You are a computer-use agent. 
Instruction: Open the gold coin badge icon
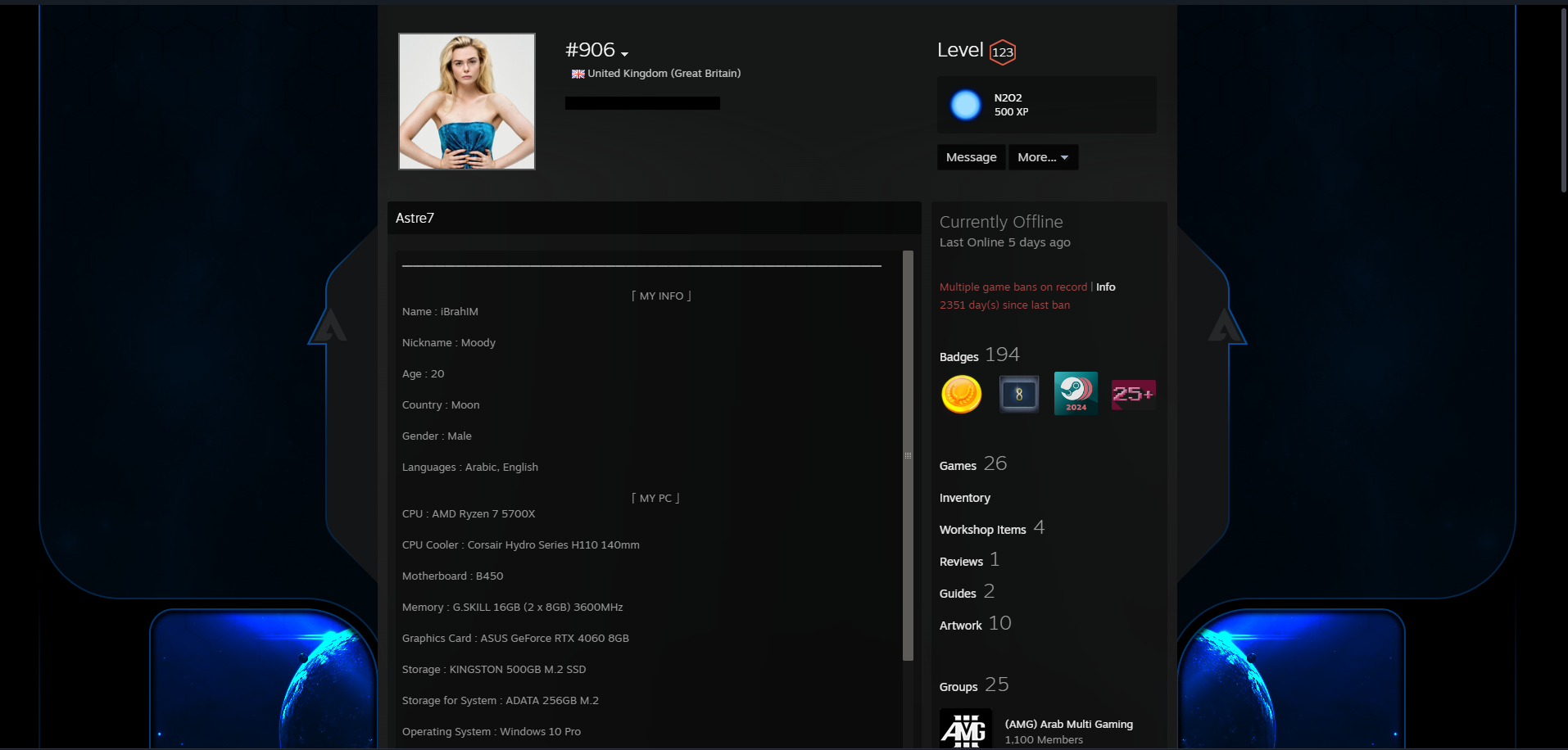click(962, 394)
